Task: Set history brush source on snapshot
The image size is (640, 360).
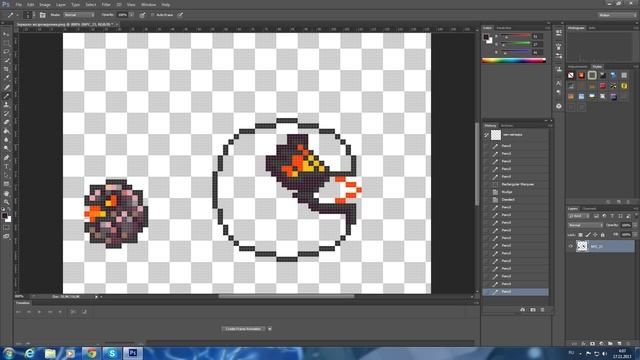Action: [487, 135]
